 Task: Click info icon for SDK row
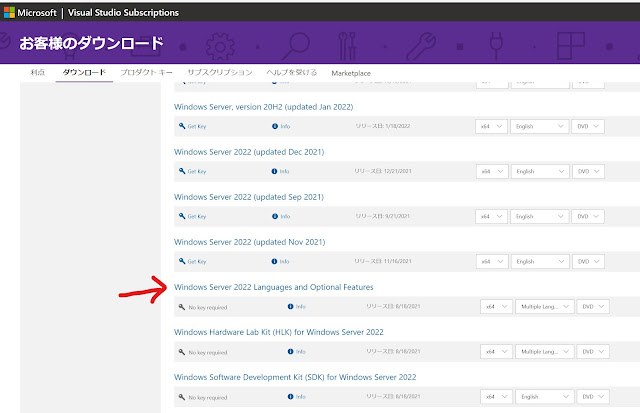pos(290,396)
